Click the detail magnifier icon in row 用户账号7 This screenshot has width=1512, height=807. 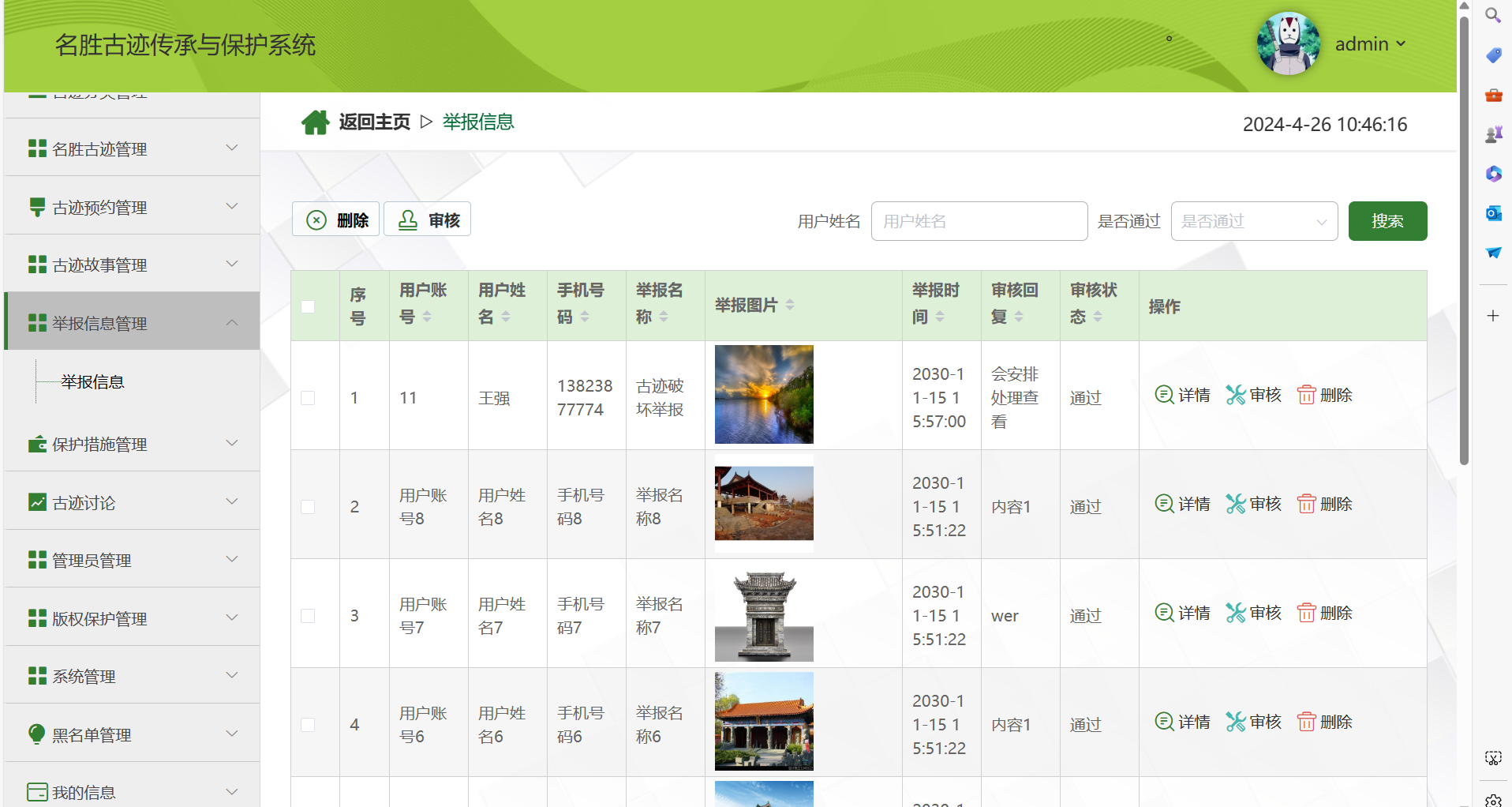click(x=1164, y=612)
